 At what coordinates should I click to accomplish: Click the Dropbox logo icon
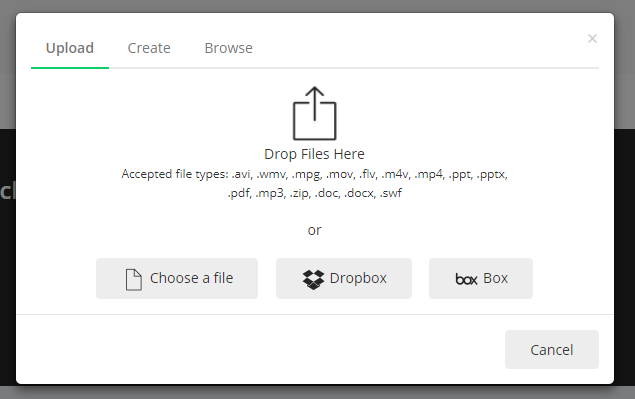(313, 280)
